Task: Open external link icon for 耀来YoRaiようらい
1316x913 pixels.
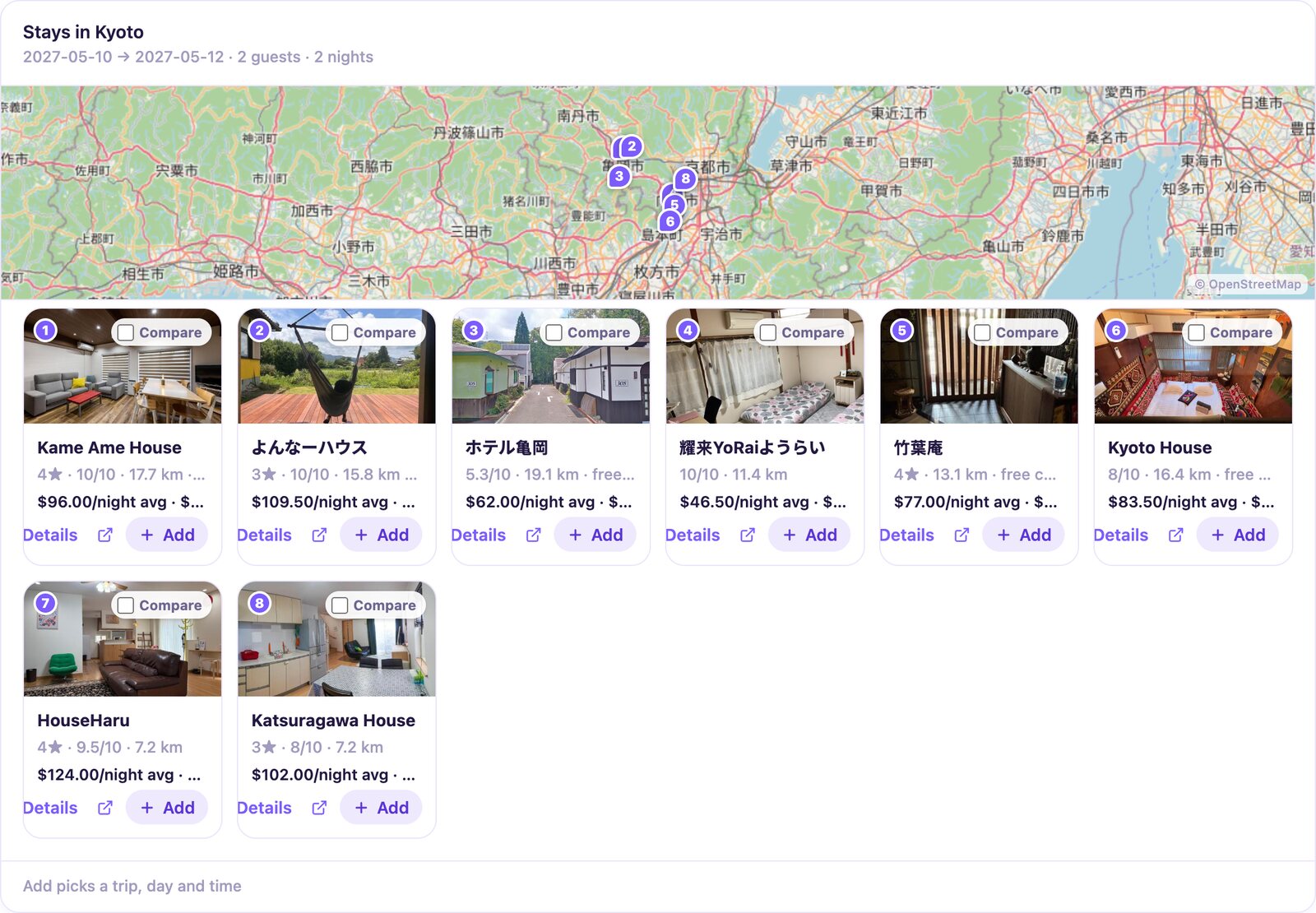Action: 748,535
